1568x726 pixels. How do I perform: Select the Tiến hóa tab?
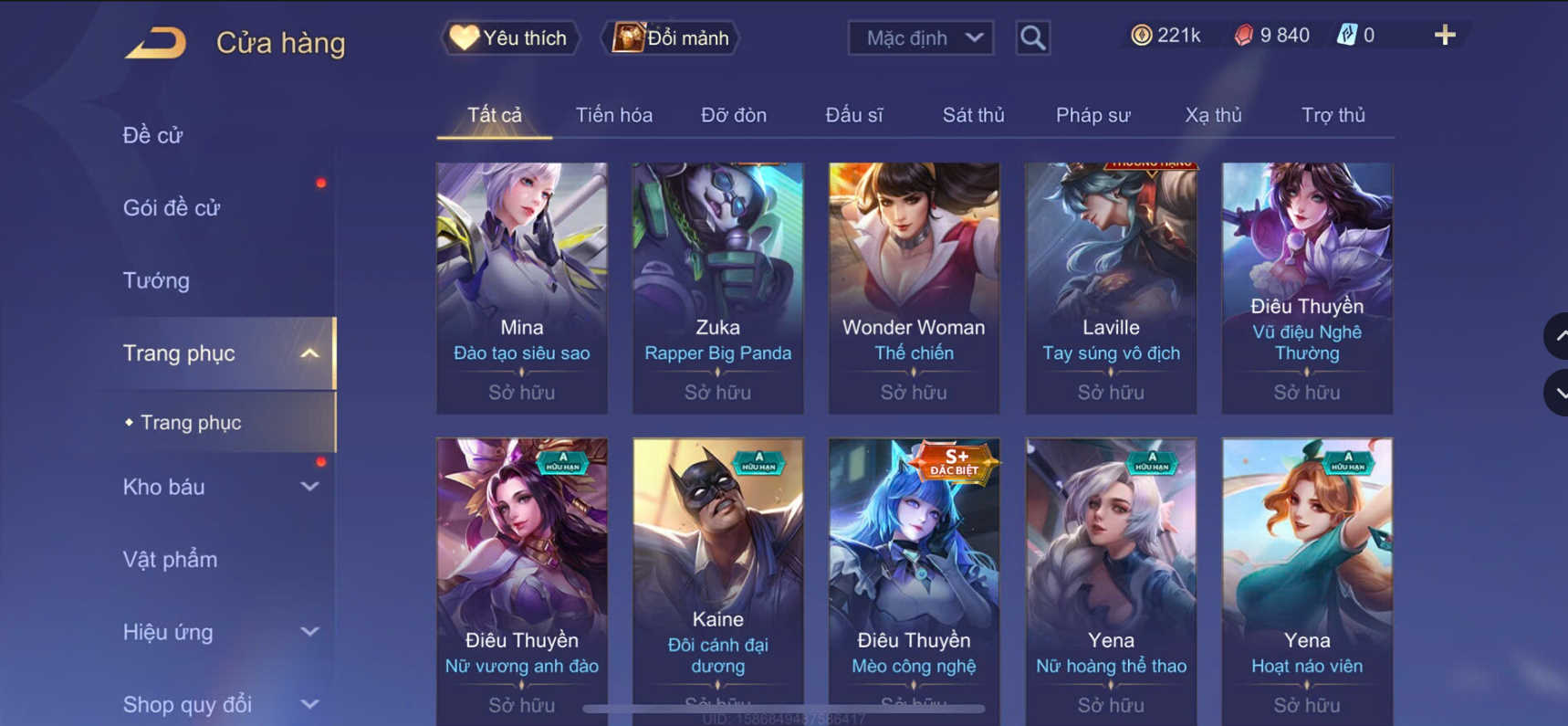613,115
